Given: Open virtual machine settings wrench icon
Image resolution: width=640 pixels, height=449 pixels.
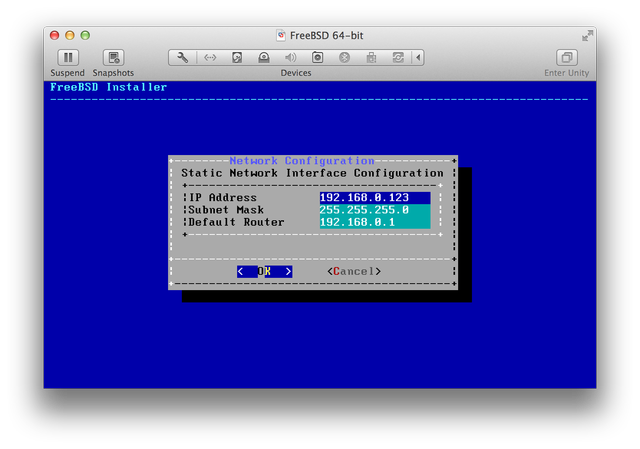Looking at the screenshot, I should click(182, 58).
